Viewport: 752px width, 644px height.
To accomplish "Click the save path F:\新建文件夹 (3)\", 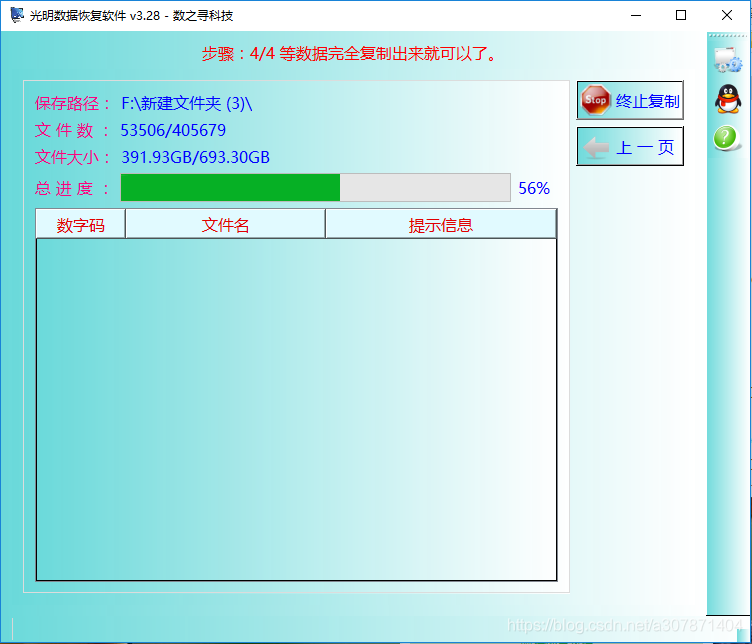I will coord(187,103).
